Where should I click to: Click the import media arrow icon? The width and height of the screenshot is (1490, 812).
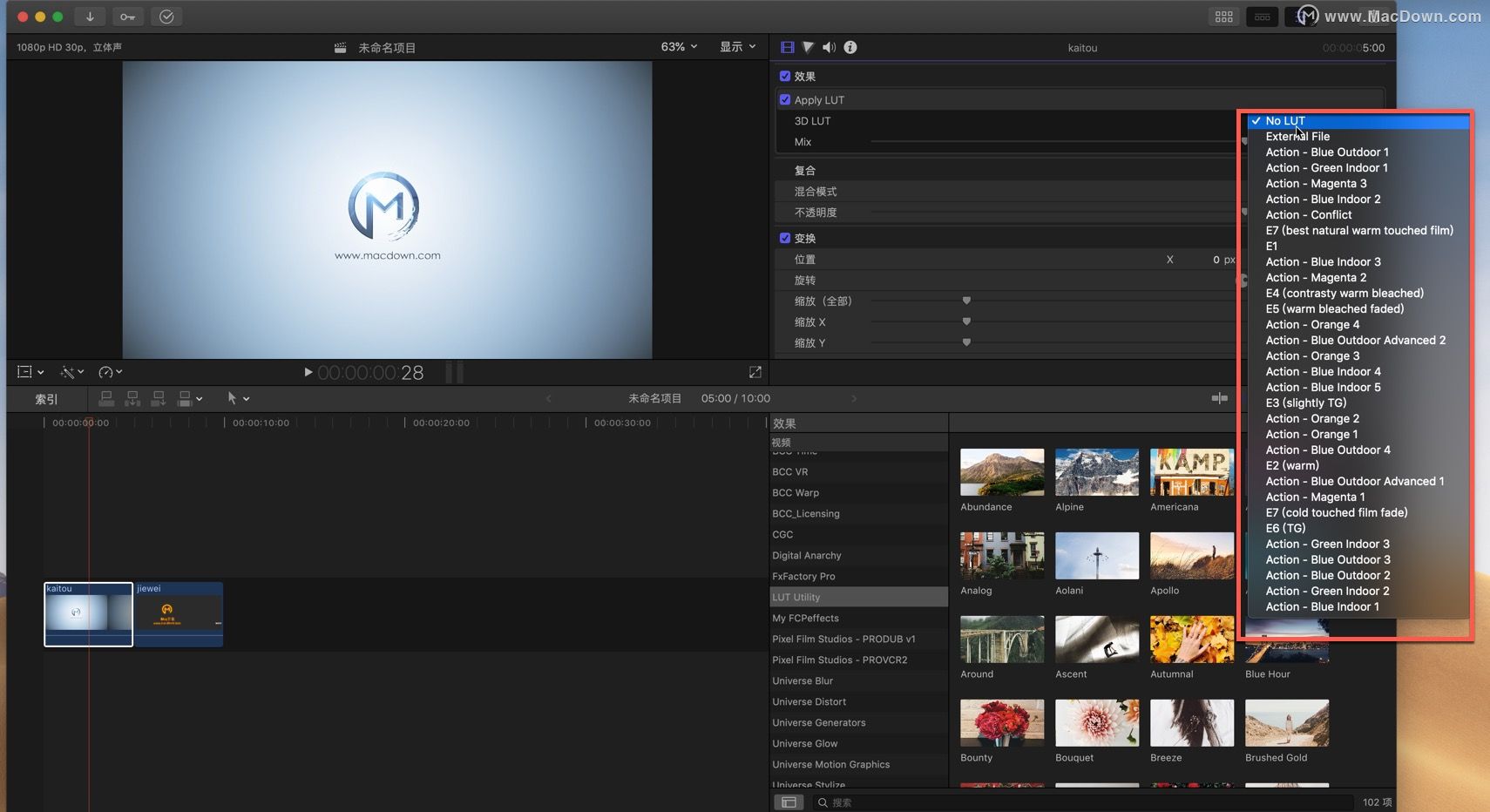click(90, 17)
